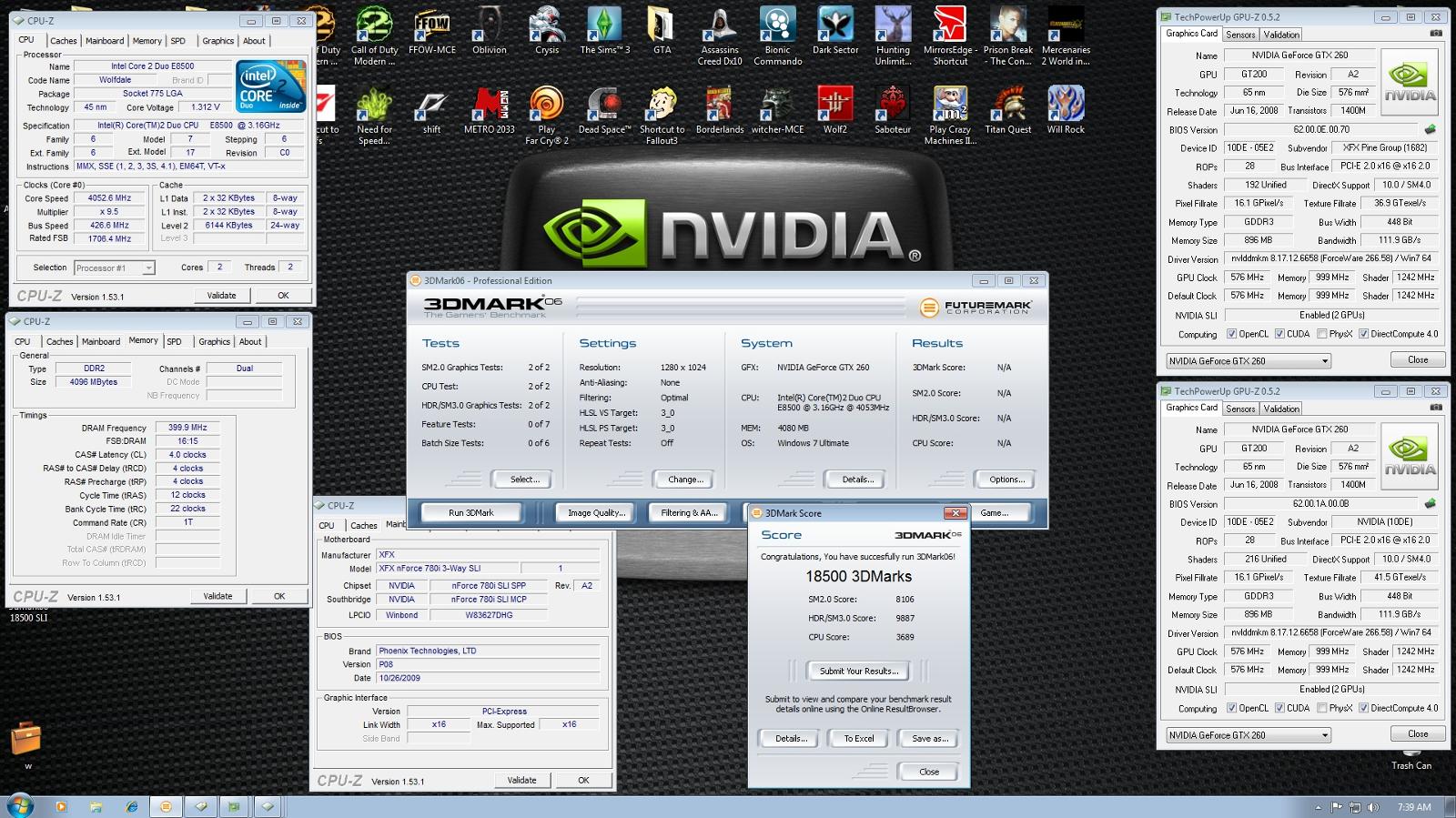This screenshot has height=818, width=1456.
Task: Switch to Validation tab in lower GPU-Z
Action: coord(1281,409)
